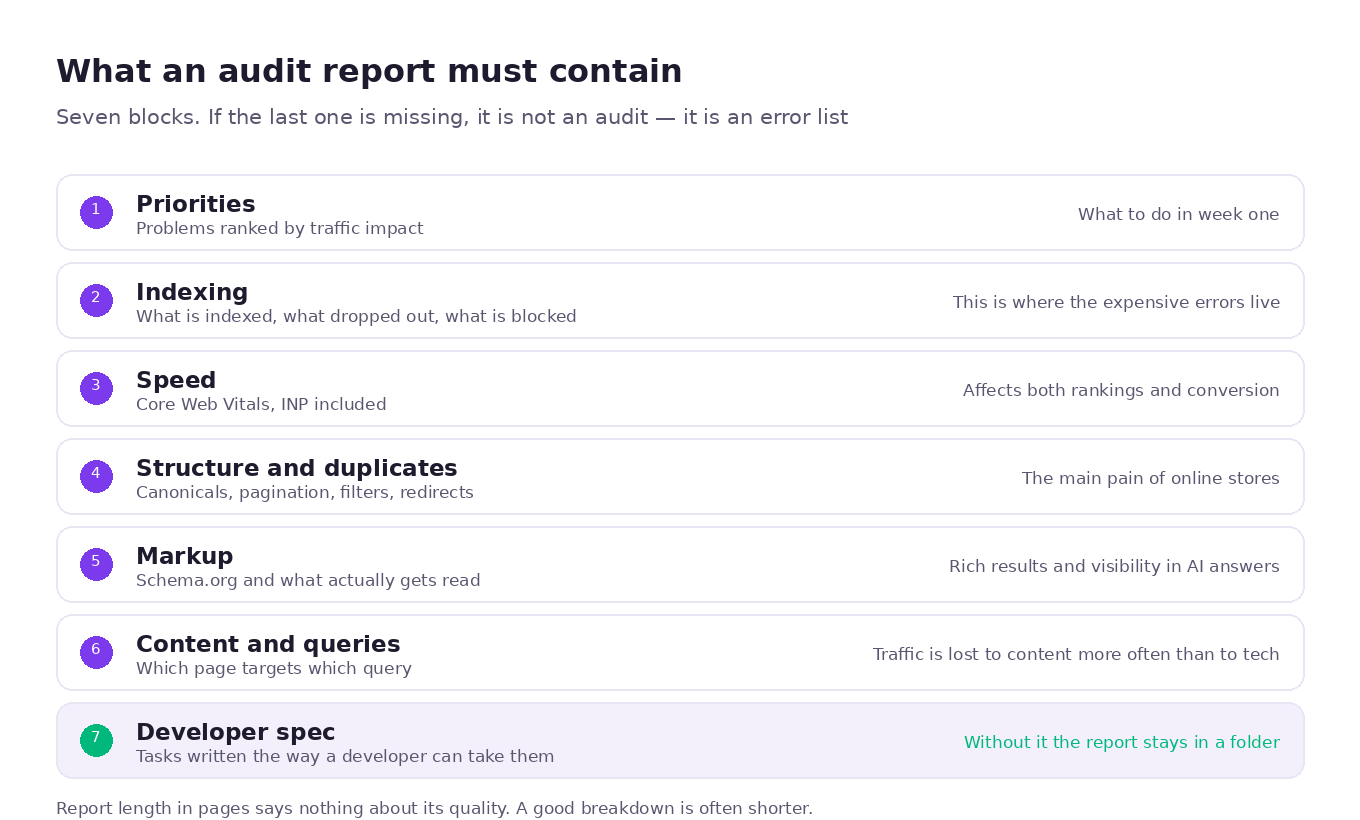Screen dimensions: 1360x820
Task: Select the Markup heading
Action: 185,557
